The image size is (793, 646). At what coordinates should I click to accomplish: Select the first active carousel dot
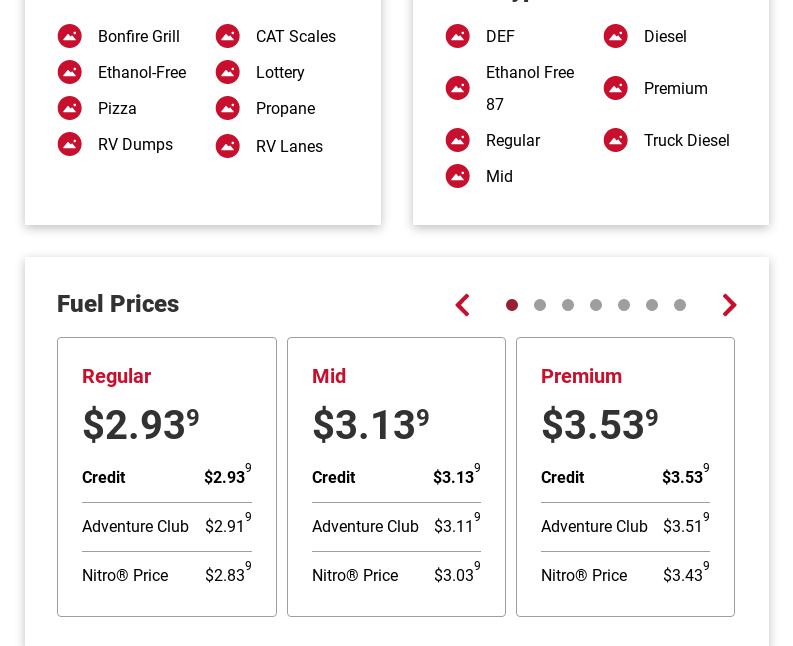pos(512,305)
